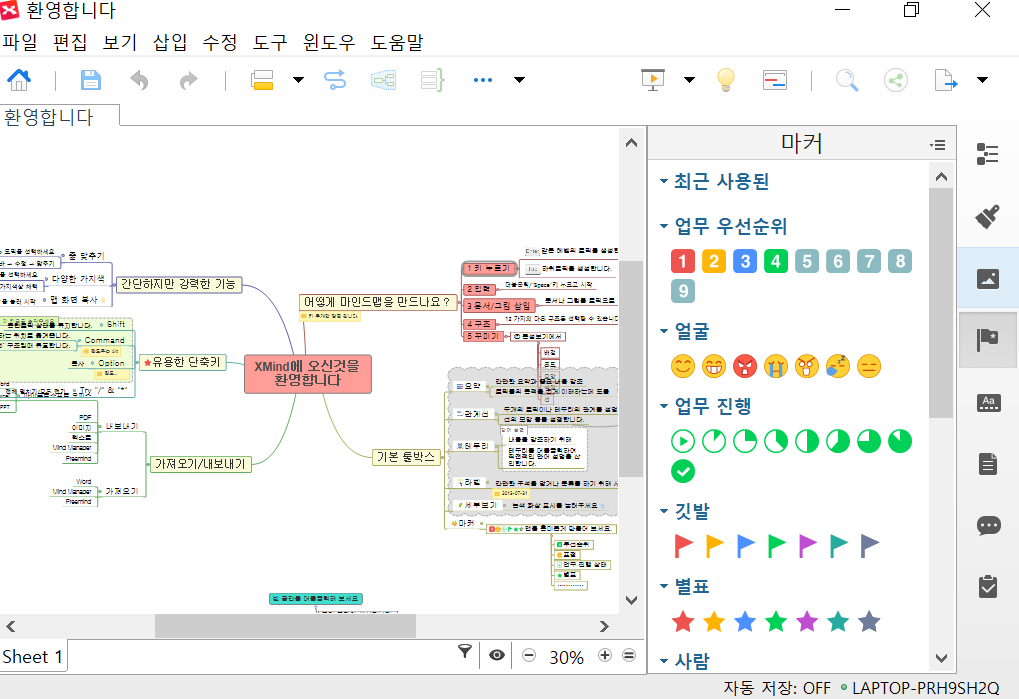
Task: Open the 파일 menu
Action: tap(20, 42)
